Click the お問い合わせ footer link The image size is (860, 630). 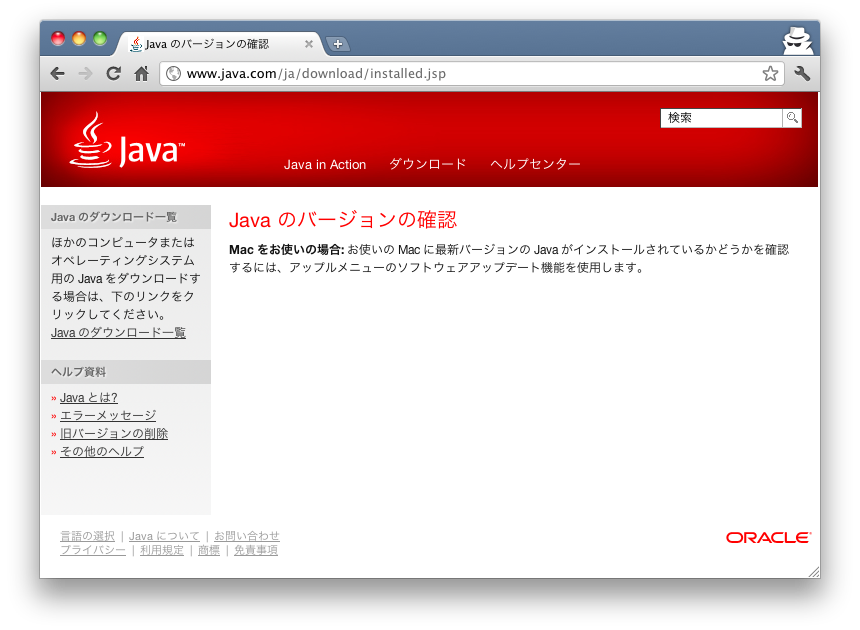pyautogui.click(x=247, y=536)
